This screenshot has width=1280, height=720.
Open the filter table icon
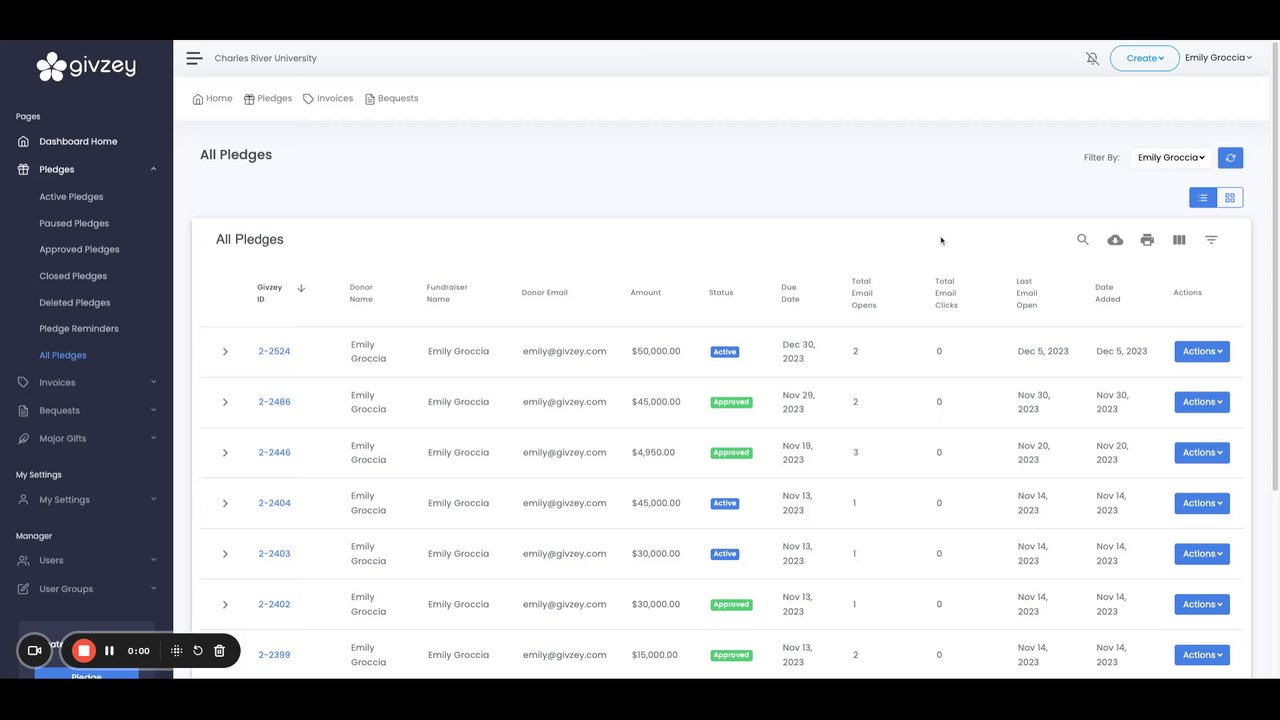click(x=1211, y=240)
